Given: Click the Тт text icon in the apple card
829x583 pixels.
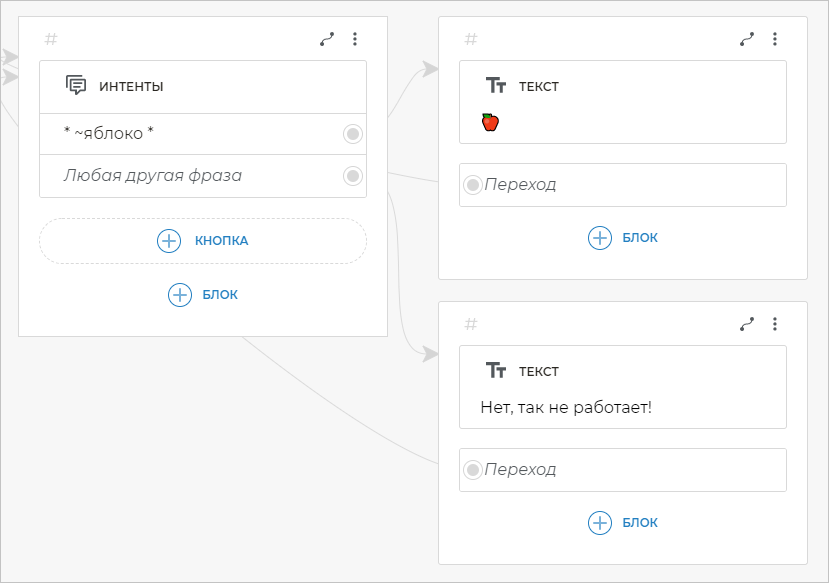Looking at the screenshot, I should coord(496,86).
